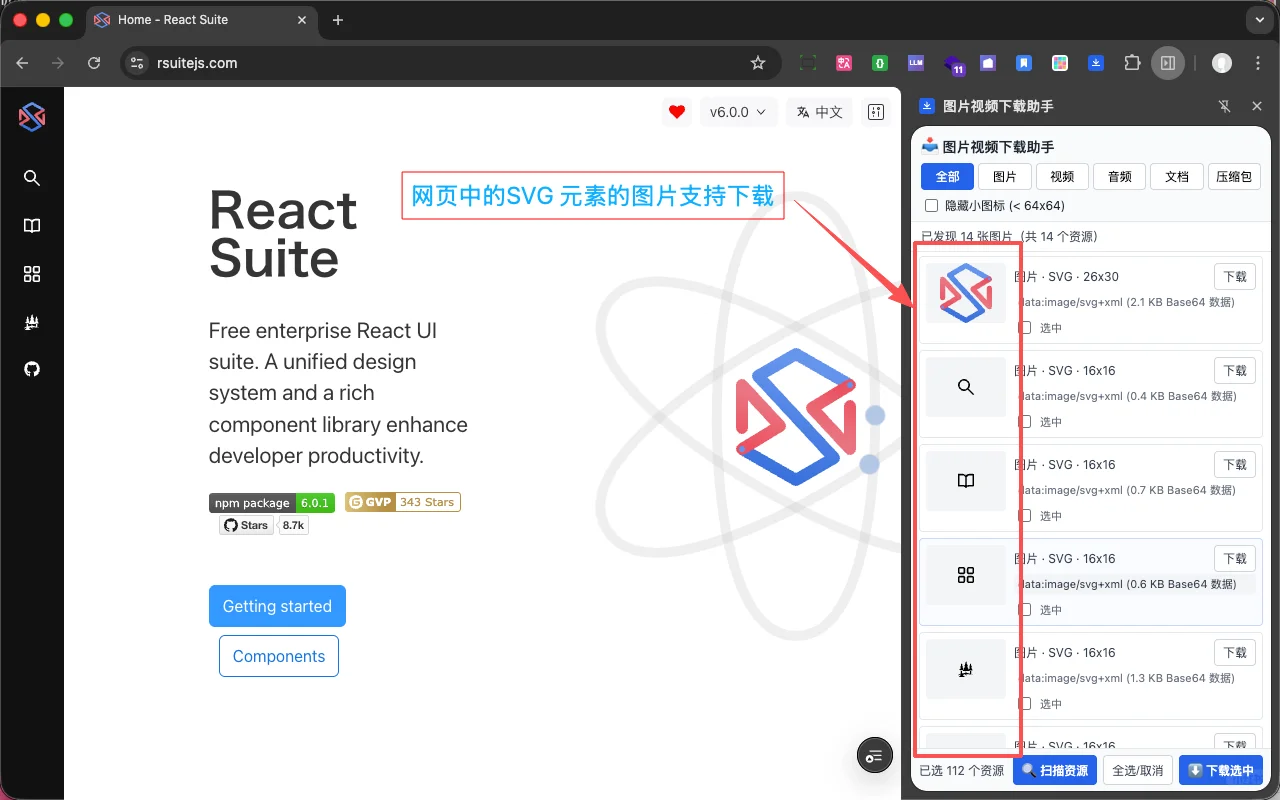Open the components grid icon in sidebar
This screenshot has height=800, width=1280.
[x=31, y=274]
